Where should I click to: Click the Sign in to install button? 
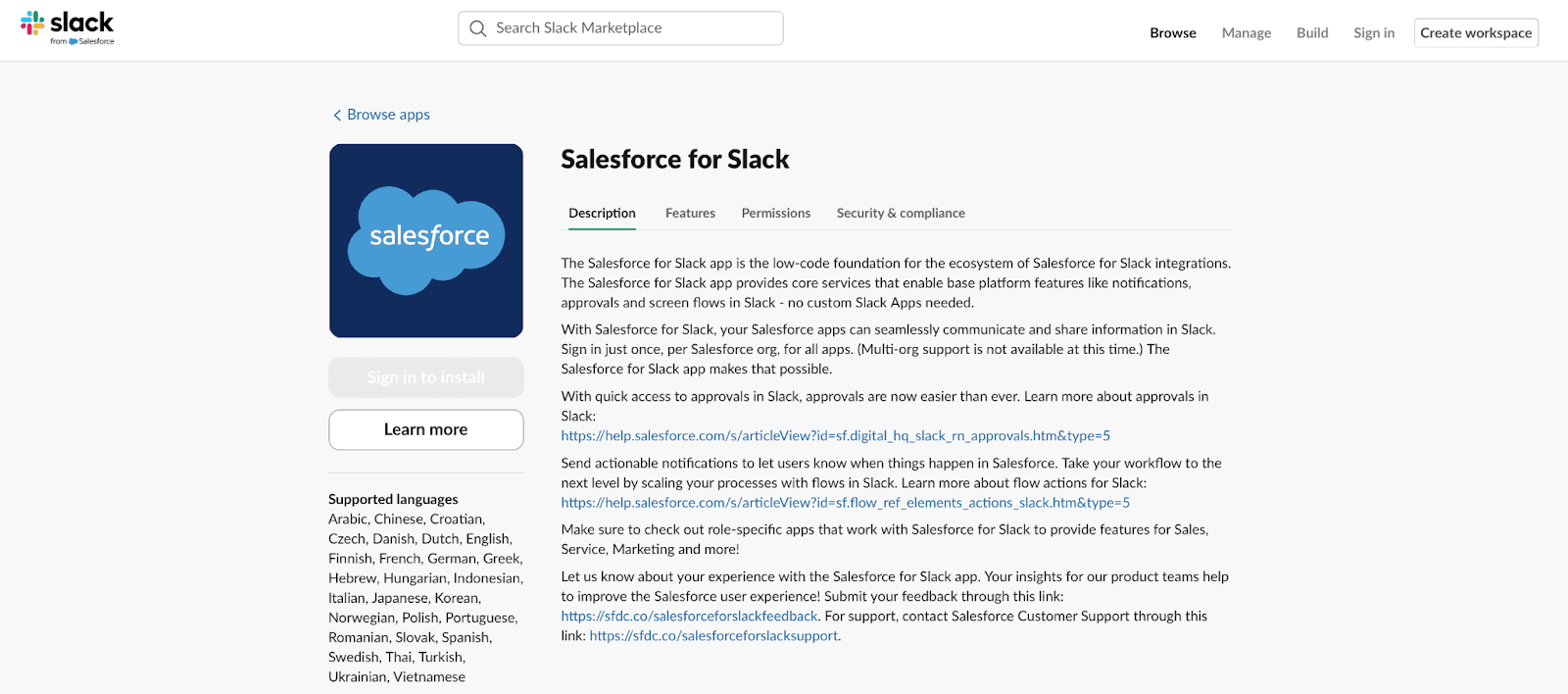(426, 377)
